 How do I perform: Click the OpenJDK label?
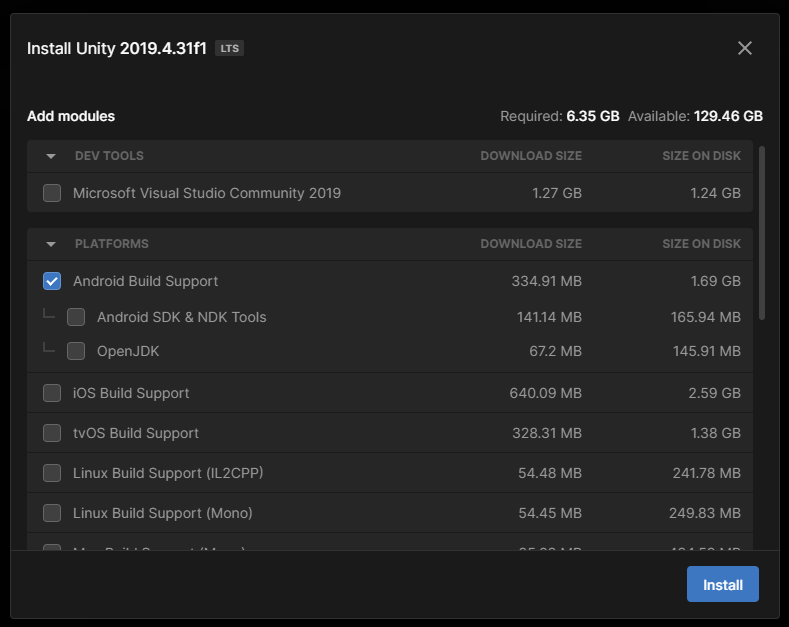coord(128,351)
